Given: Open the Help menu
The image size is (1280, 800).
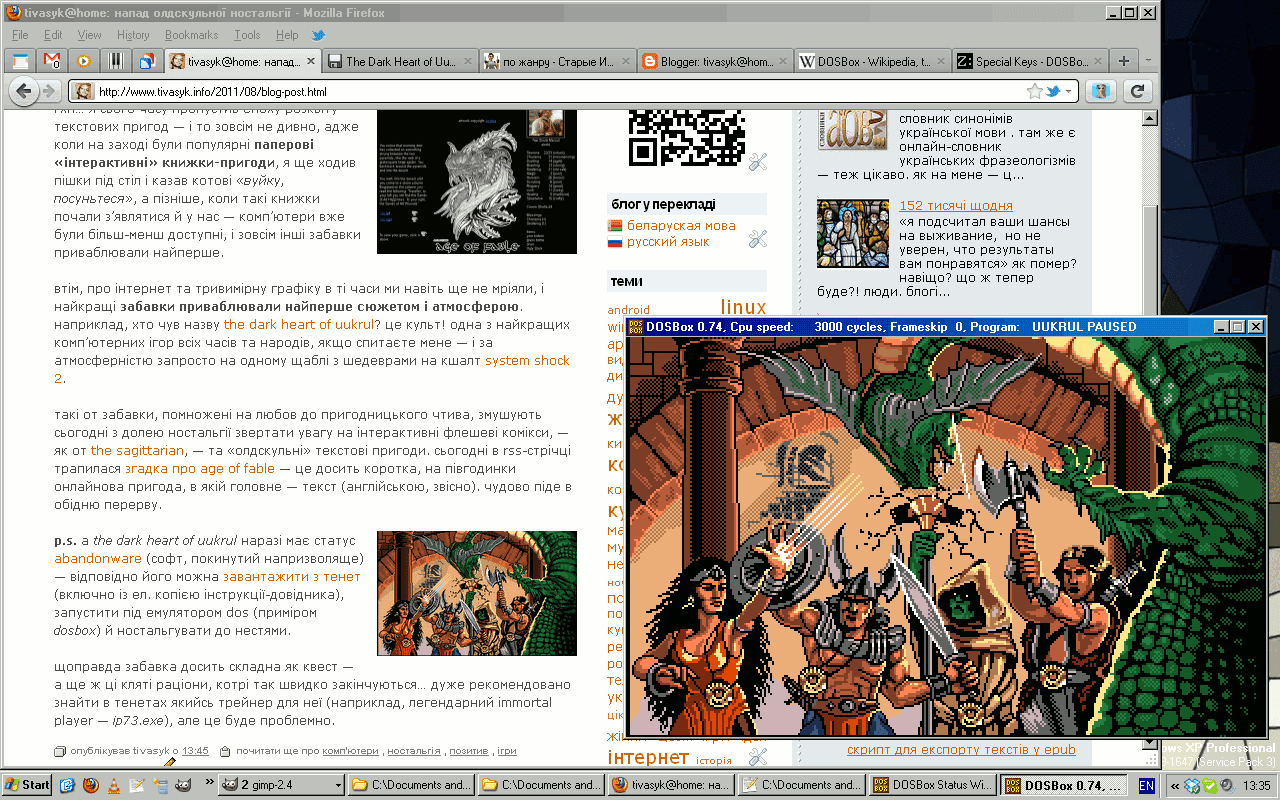Looking at the screenshot, I should (287, 35).
